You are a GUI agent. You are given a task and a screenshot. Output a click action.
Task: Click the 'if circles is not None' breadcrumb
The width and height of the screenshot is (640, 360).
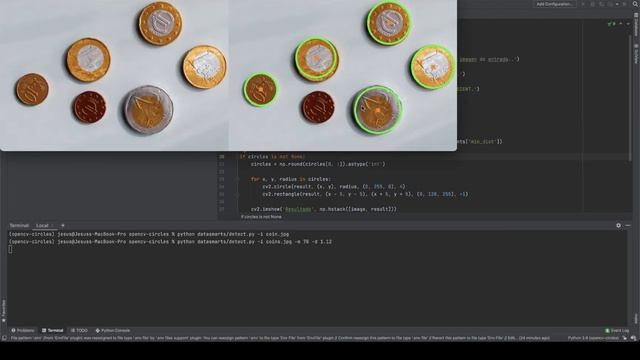pyautogui.click(x=261, y=217)
